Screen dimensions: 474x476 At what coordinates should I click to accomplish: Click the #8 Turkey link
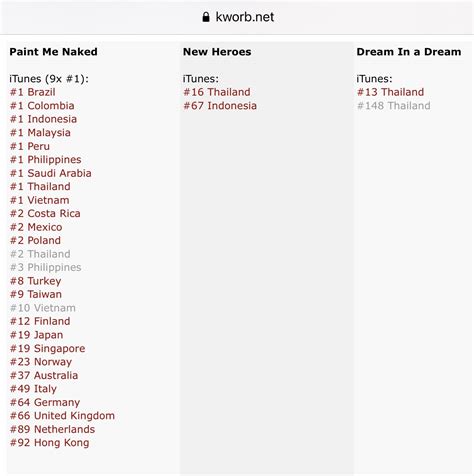35,281
